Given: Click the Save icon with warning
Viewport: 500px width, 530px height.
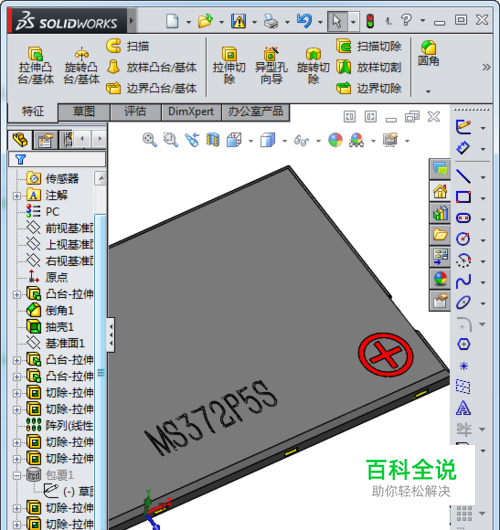Looking at the screenshot, I should [x=239, y=21].
